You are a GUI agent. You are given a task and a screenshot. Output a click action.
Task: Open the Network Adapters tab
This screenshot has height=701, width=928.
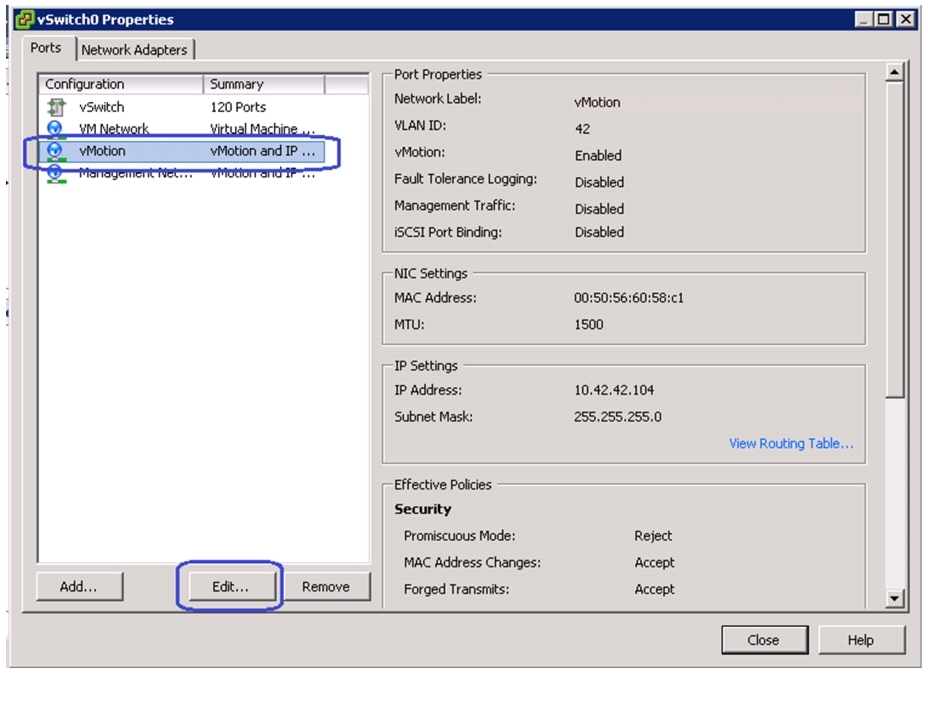[134, 50]
